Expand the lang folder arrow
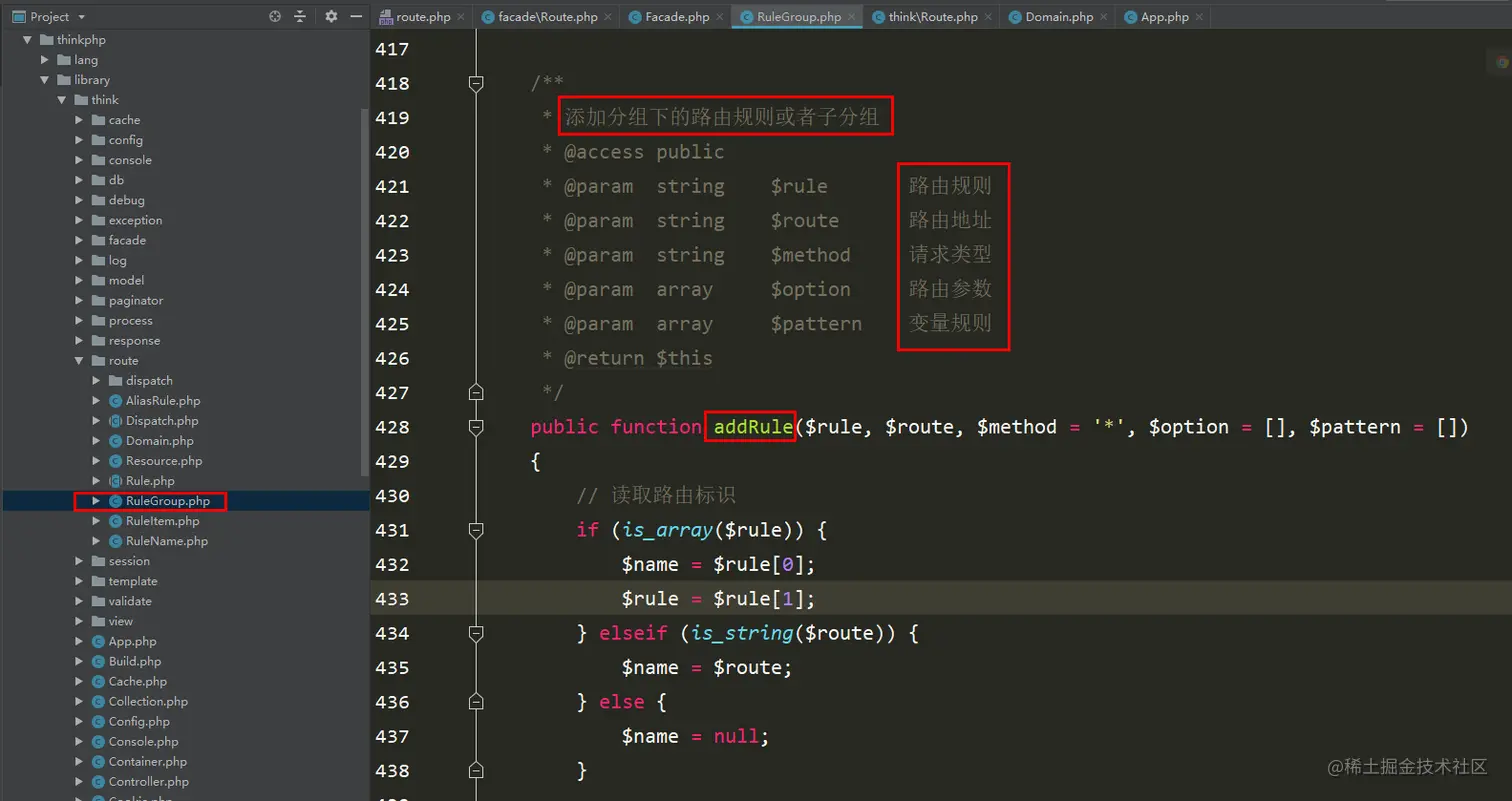The height and width of the screenshot is (801, 1512). (45, 60)
